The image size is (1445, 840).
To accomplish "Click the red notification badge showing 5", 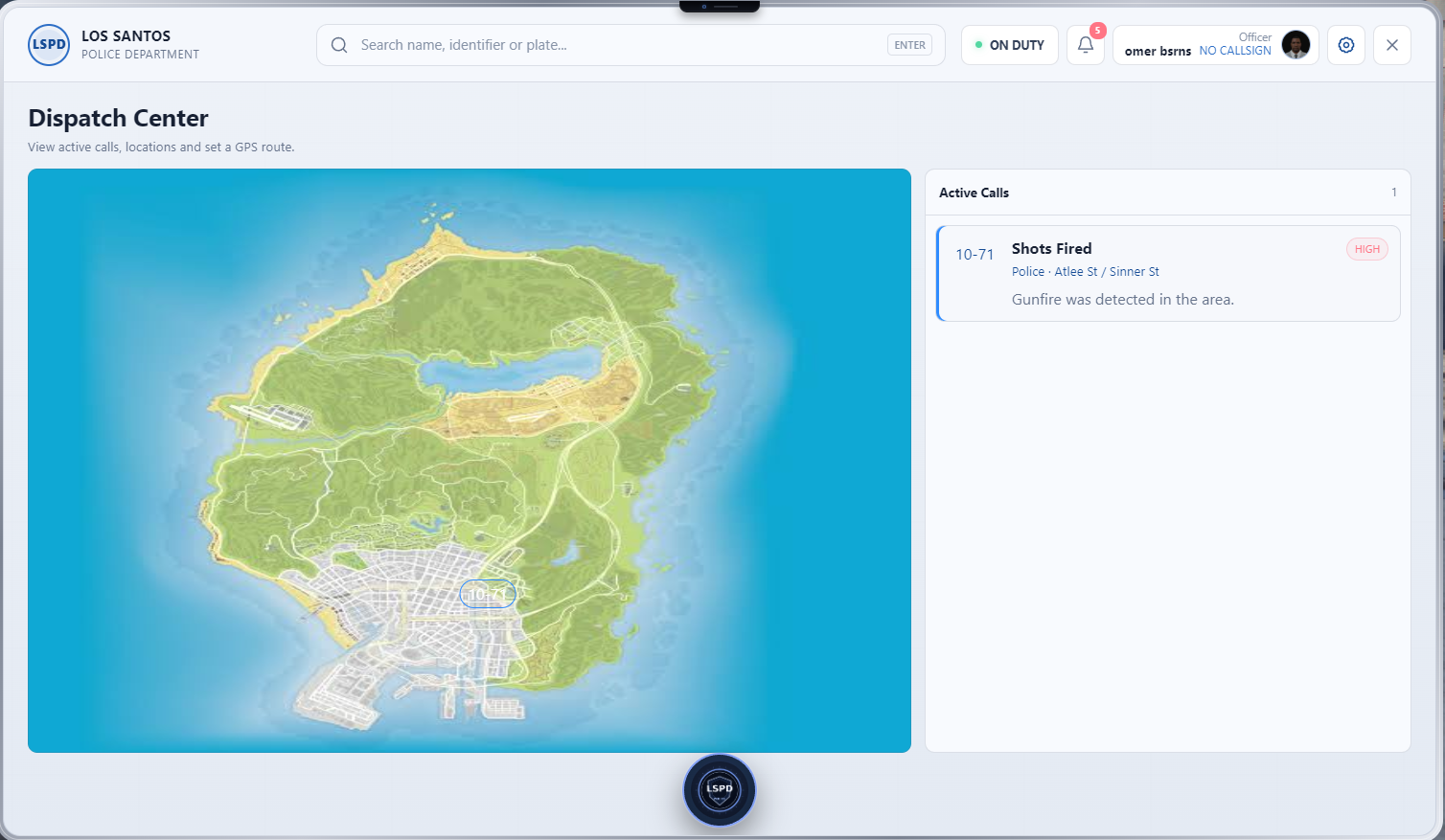I will 1097,31.
